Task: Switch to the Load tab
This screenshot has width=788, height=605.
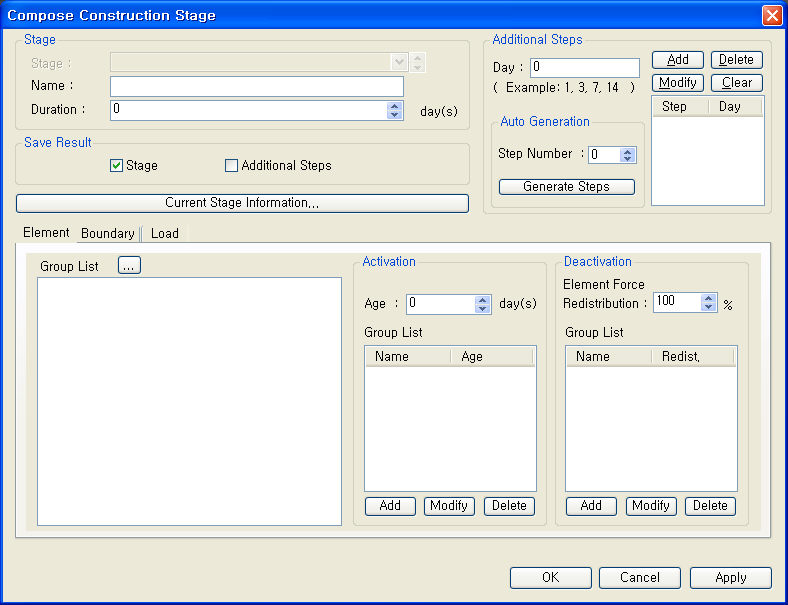Action: coord(165,234)
